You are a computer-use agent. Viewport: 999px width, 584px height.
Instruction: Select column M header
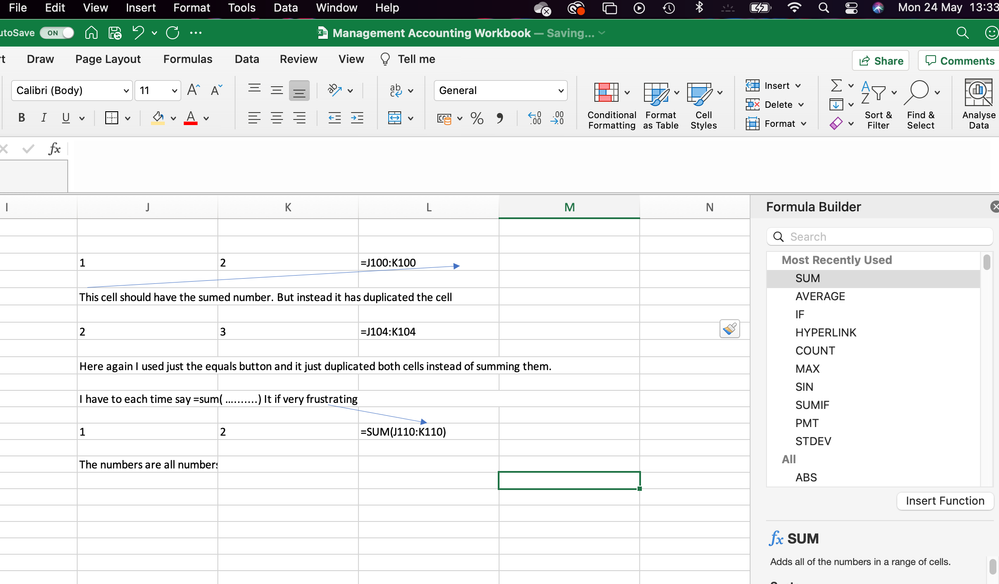pyautogui.click(x=569, y=208)
